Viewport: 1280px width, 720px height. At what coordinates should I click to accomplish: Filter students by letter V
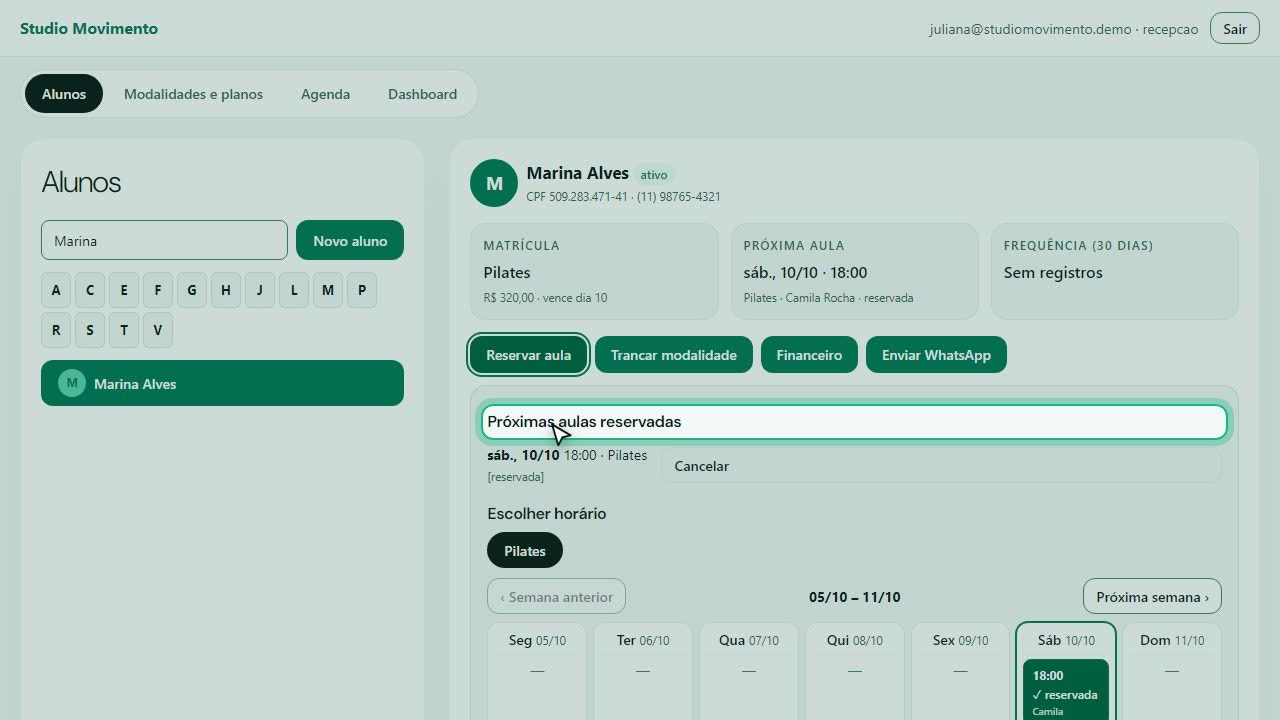158,330
